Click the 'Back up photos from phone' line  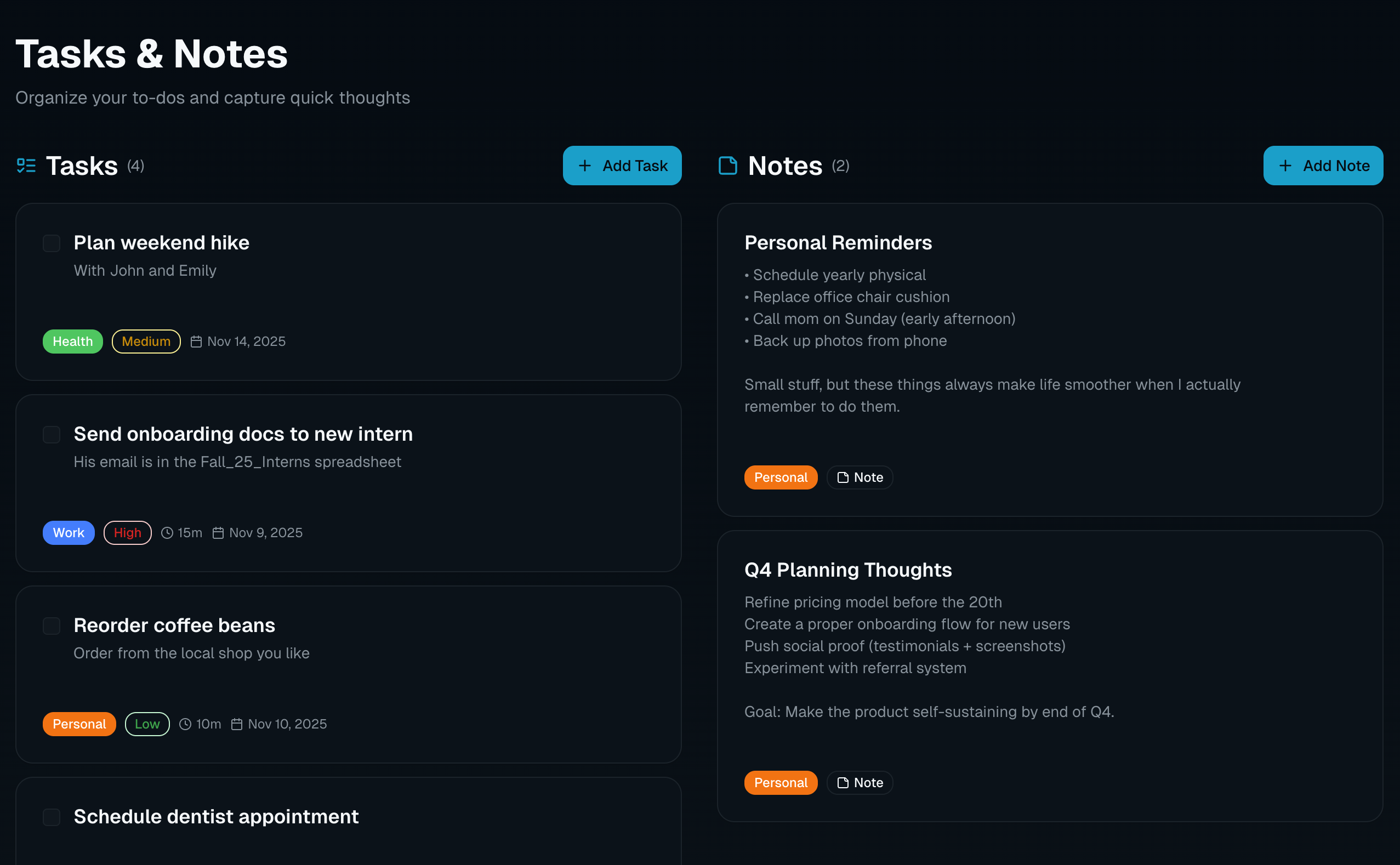point(846,340)
